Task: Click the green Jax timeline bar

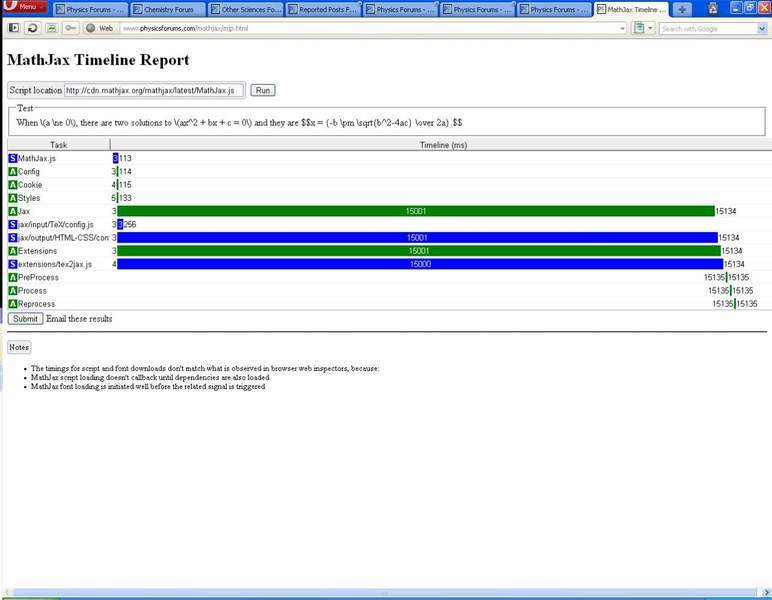Action: point(416,211)
